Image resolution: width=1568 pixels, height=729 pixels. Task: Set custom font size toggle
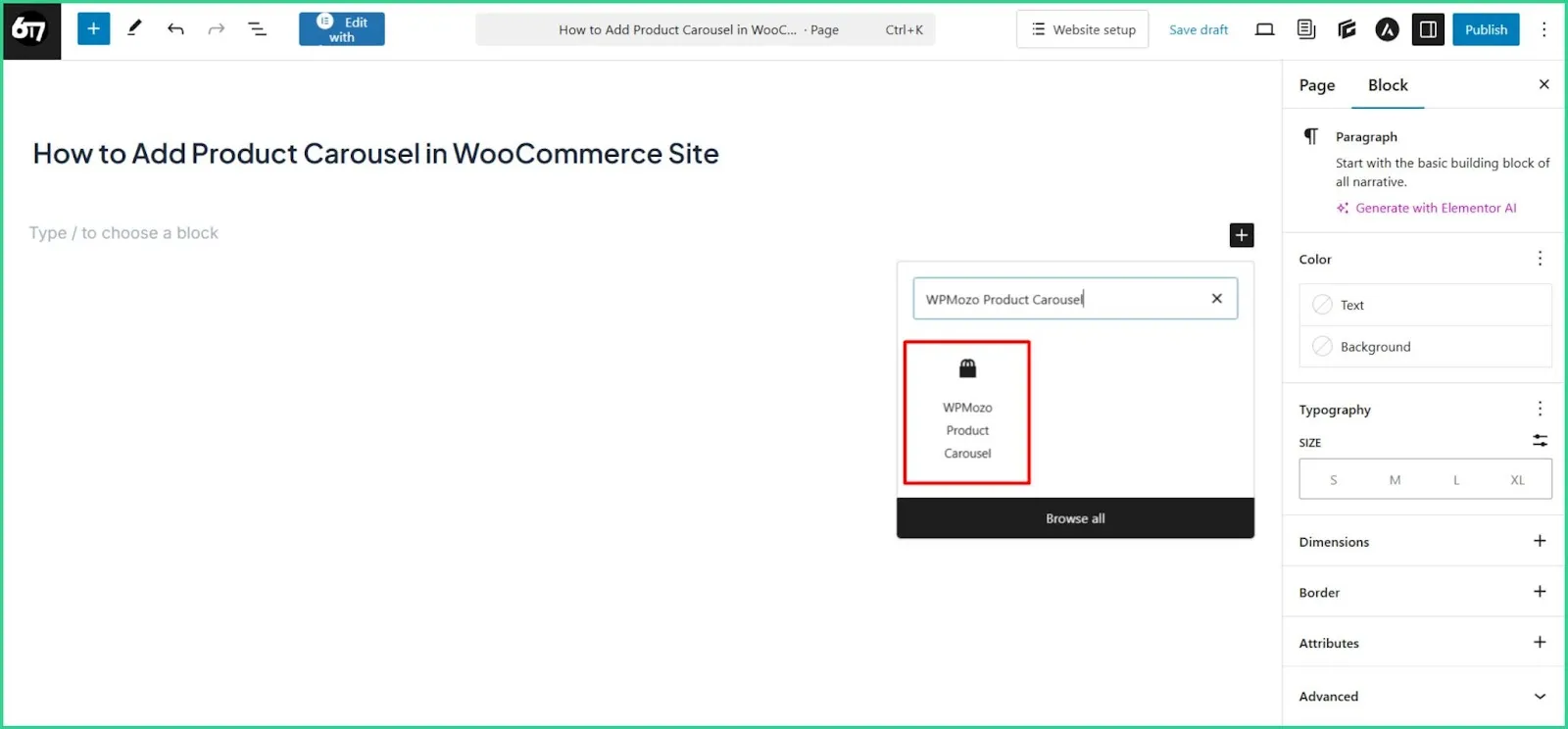[1541, 441]
